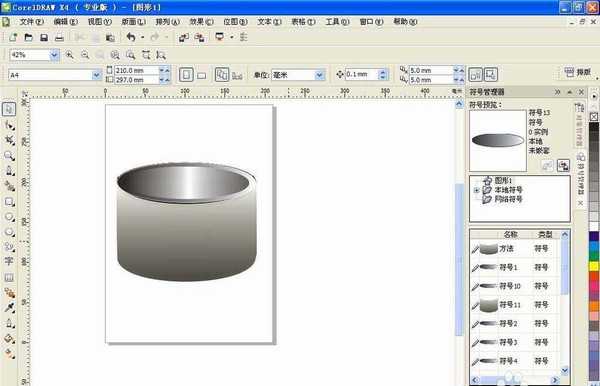The height and width of the screenshot is (386, 600).
Task: Pick the Ellipse tool in the toolbox
Action: point(9,217)
